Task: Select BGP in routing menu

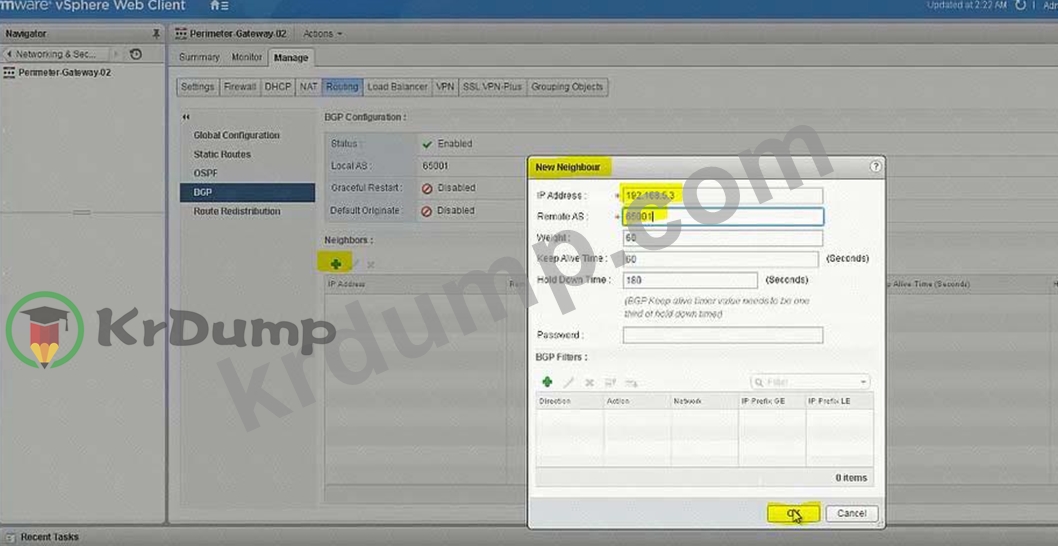Action: coord(247,192)
